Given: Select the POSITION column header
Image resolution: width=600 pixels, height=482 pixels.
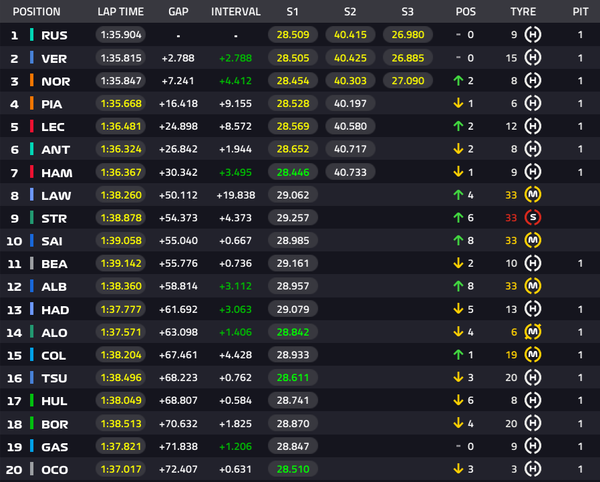Looking at the screenshot, I should pyautogui.click(x=37, y=12).
